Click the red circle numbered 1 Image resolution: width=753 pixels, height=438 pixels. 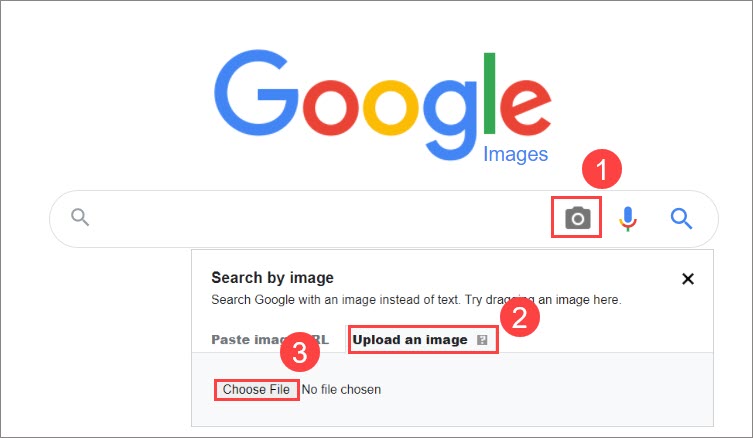click(602, 169)
